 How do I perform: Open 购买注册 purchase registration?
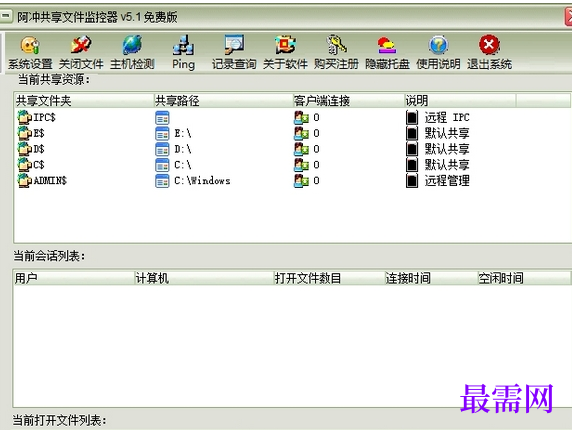(336, 53)
